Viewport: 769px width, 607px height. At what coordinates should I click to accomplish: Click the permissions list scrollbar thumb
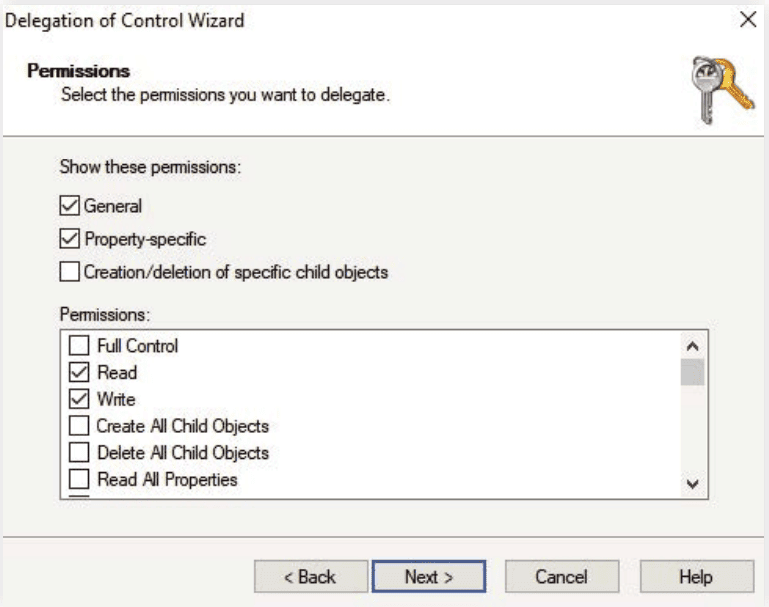(692, 373)
